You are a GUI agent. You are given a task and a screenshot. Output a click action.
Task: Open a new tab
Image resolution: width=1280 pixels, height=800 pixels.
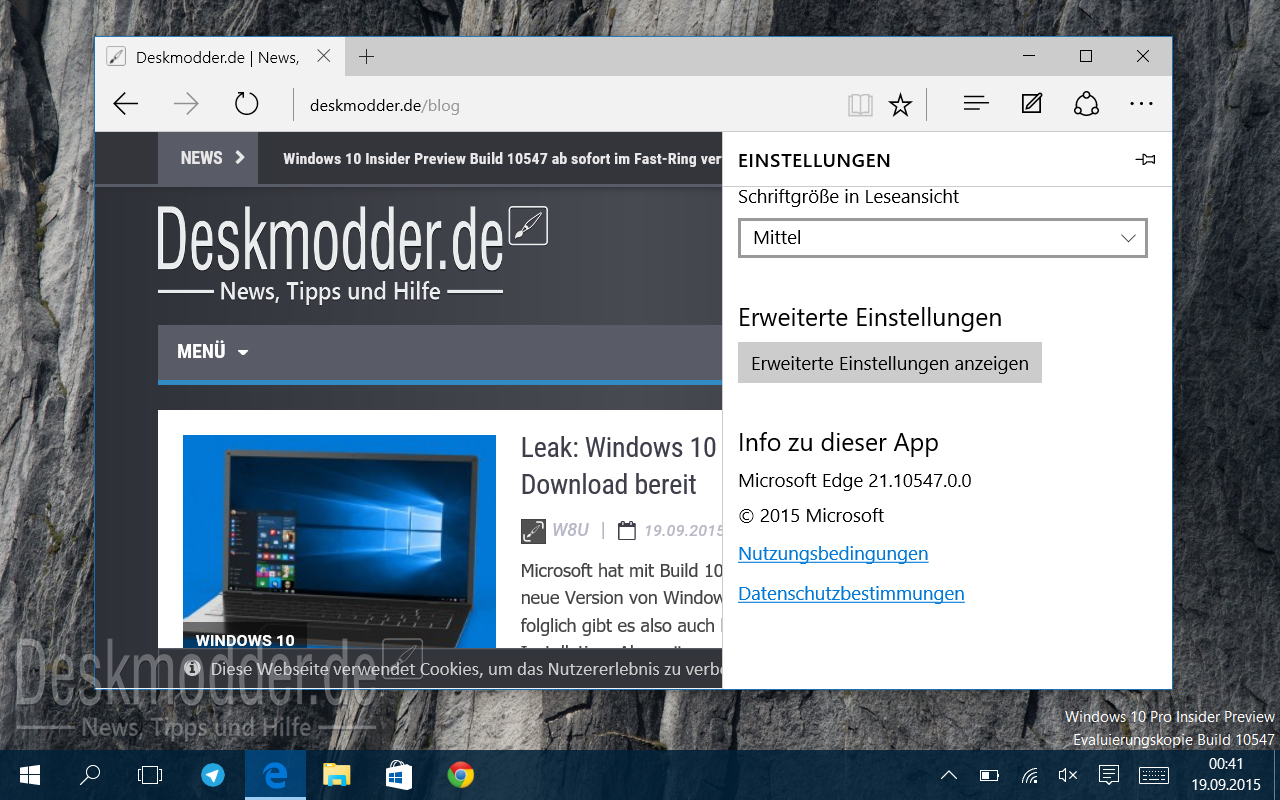pos(367,57)
